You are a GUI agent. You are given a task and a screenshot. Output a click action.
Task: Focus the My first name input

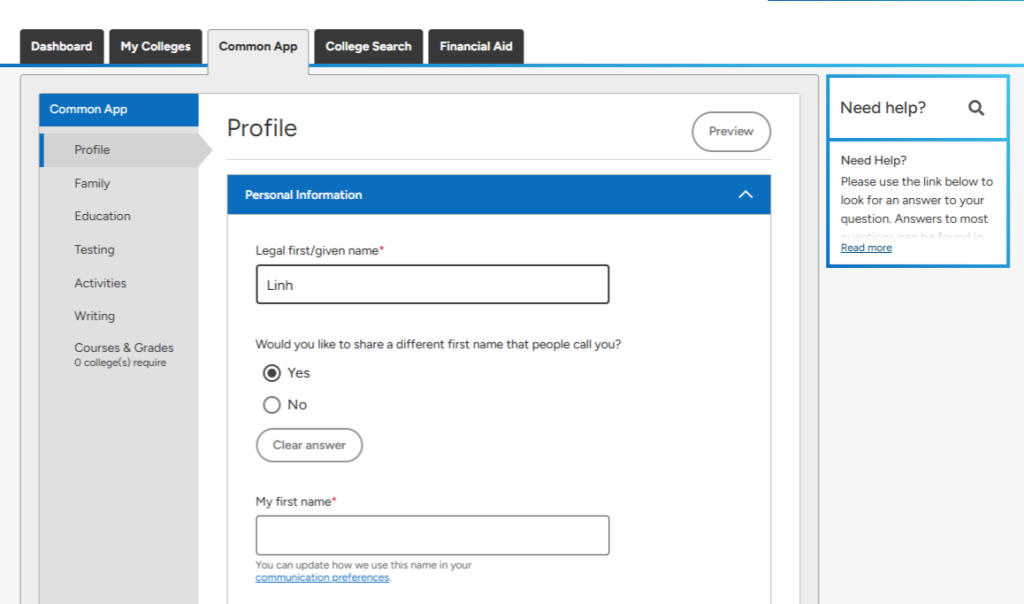[x=432, y=535]
